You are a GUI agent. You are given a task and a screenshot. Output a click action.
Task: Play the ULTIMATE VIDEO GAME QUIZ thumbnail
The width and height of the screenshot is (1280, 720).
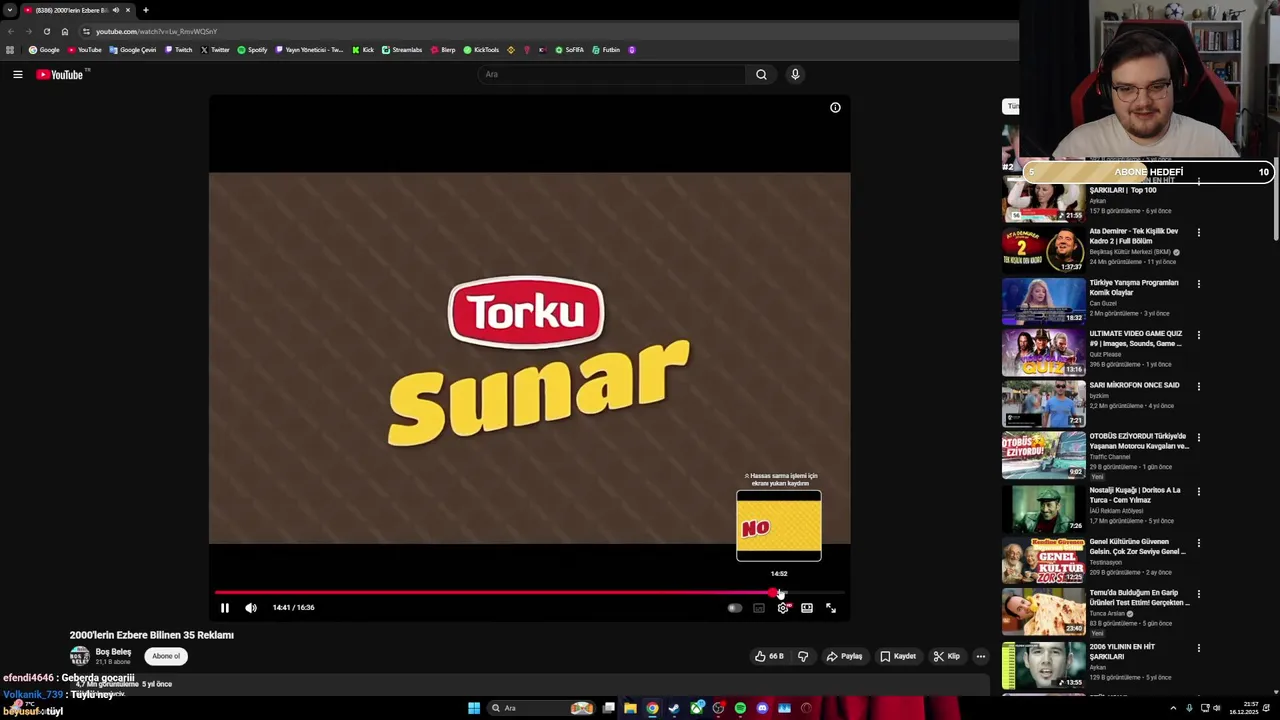(x=1043, y=352)
